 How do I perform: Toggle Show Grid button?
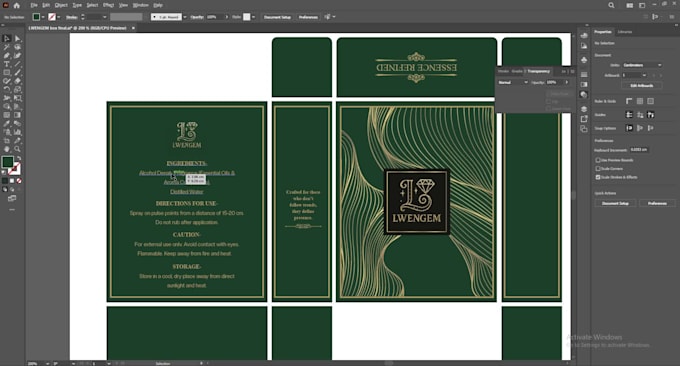(640, 101)
